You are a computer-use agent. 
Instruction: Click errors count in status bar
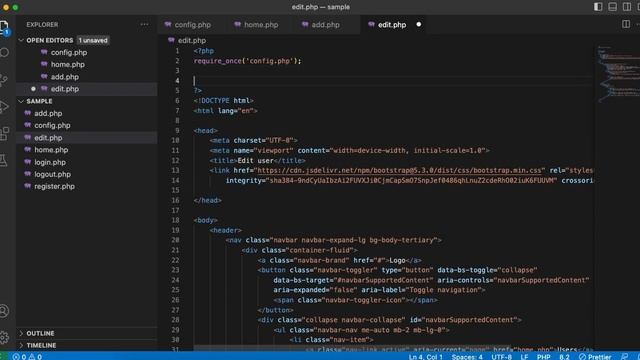20,356
